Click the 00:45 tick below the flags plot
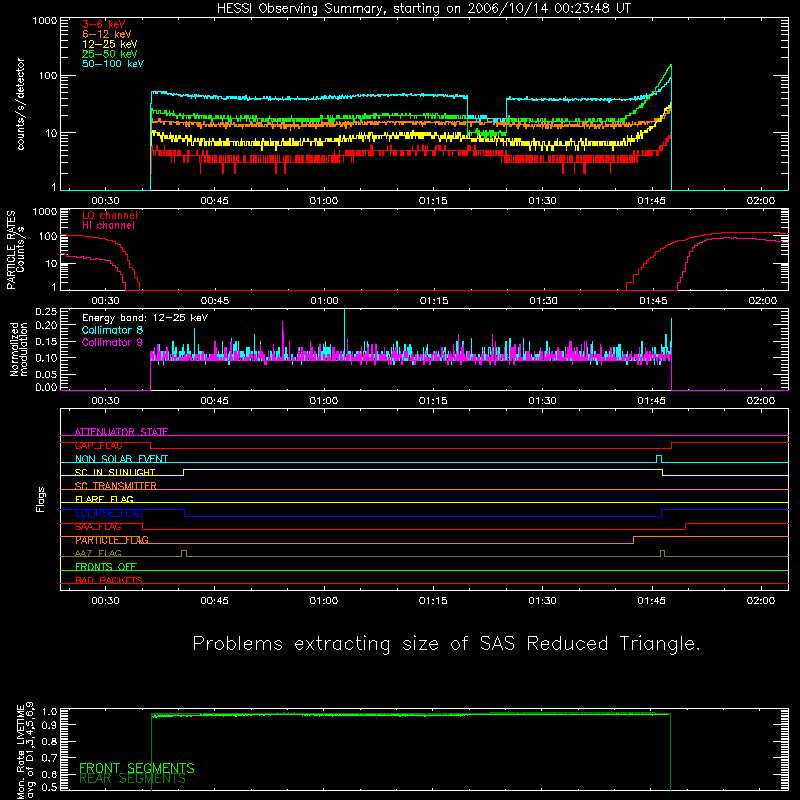 tap(214, 601)
